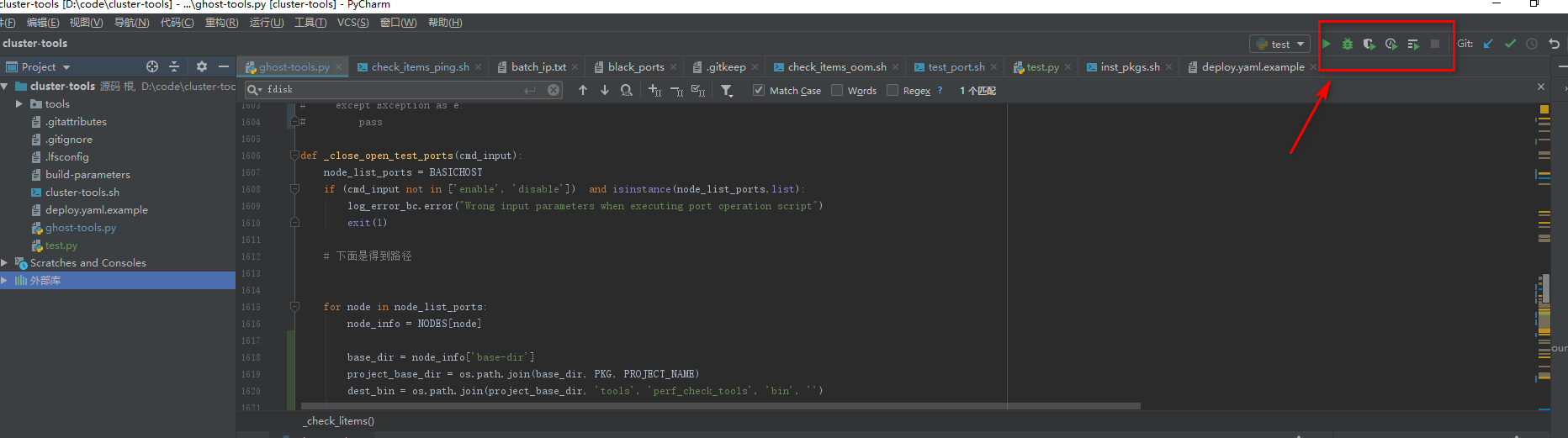Switch to the check_items_ping.sh tab
This screenshot has height=438, width=1568.
click(x=420, y=67)
